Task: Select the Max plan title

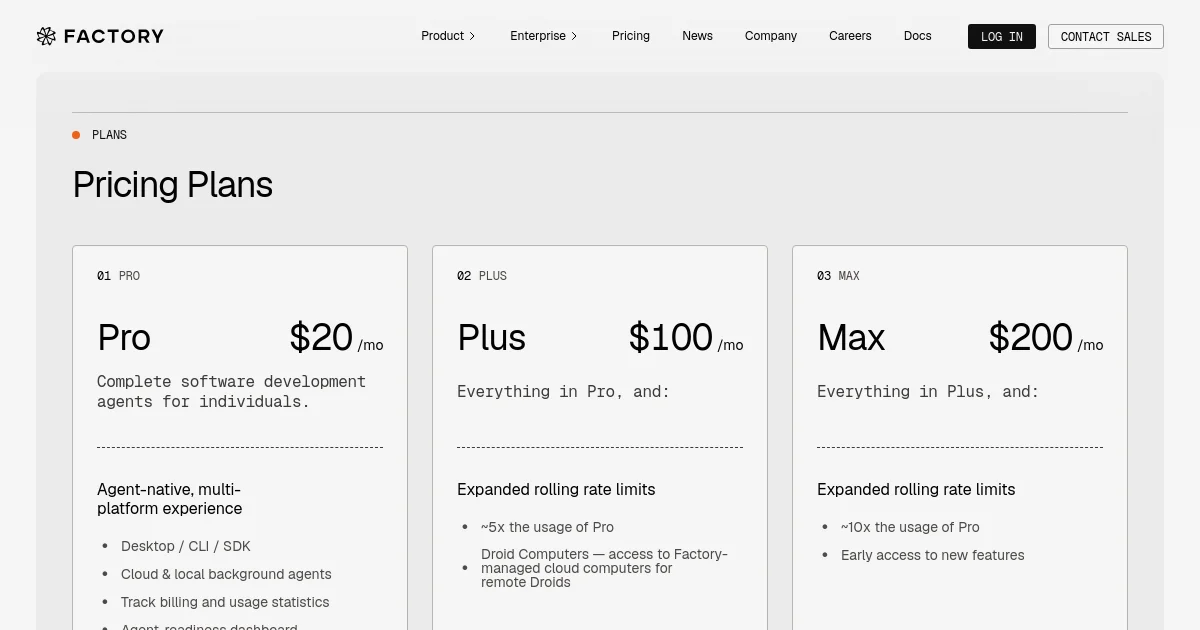Action: [851, 338]
